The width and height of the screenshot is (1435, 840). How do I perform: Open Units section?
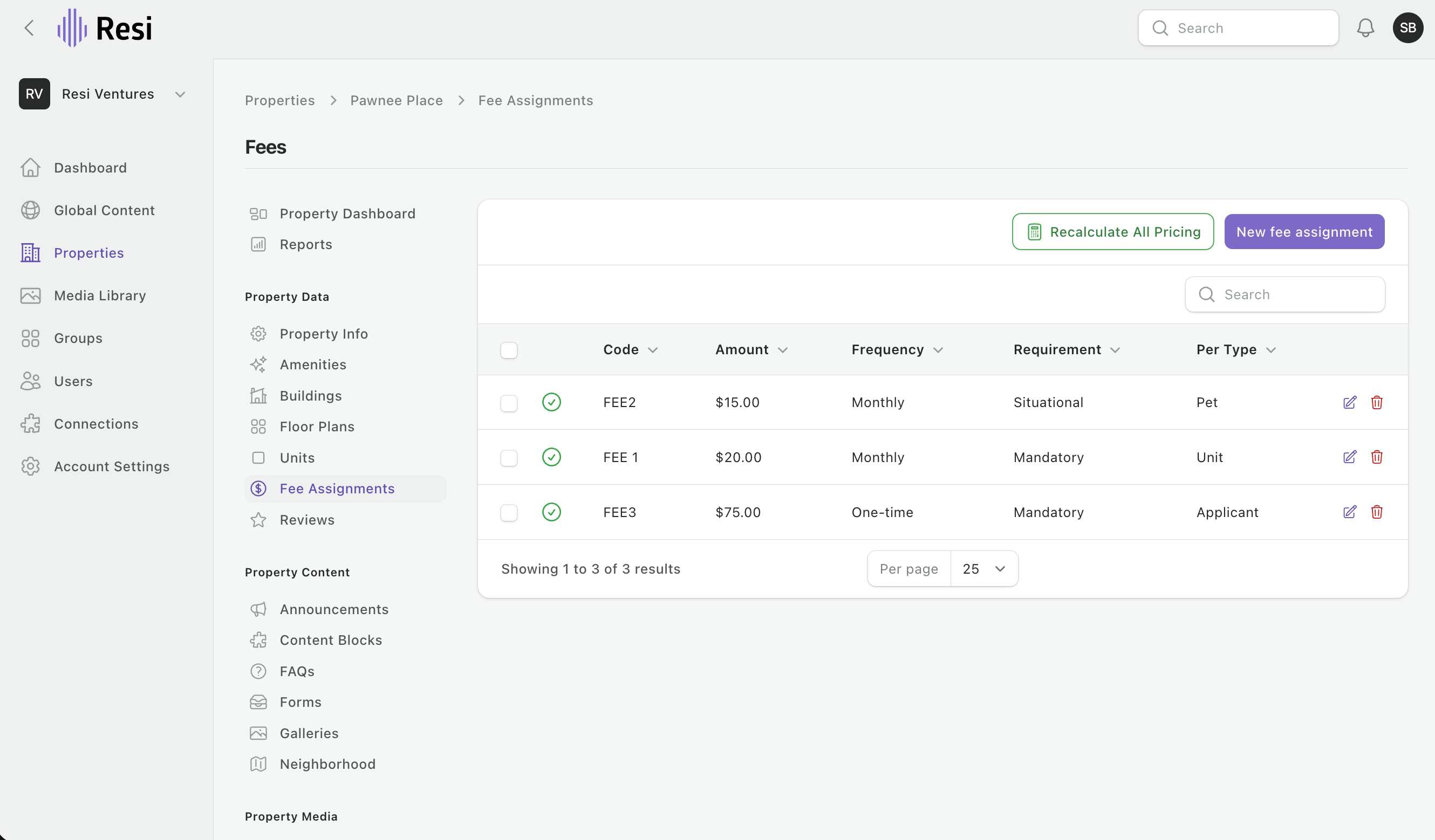[x=345, y=458]
